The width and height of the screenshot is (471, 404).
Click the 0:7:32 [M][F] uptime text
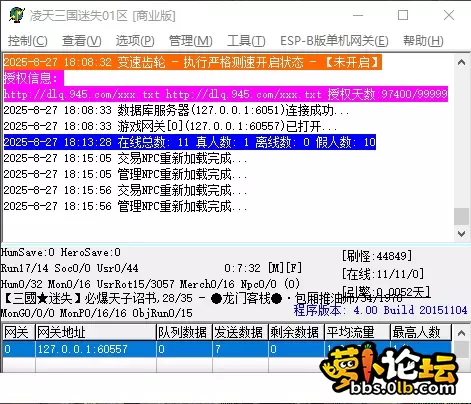(x=263, y=268)
